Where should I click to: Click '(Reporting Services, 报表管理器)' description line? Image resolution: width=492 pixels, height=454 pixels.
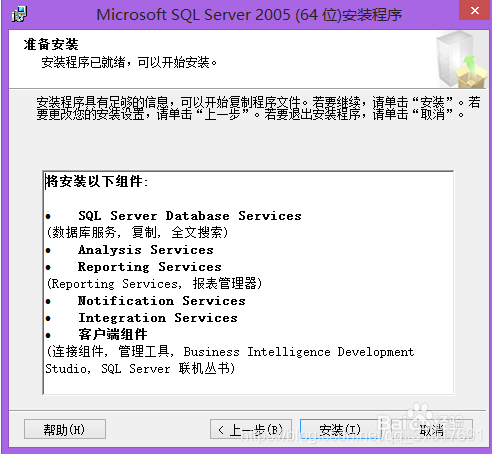(154, 284)
